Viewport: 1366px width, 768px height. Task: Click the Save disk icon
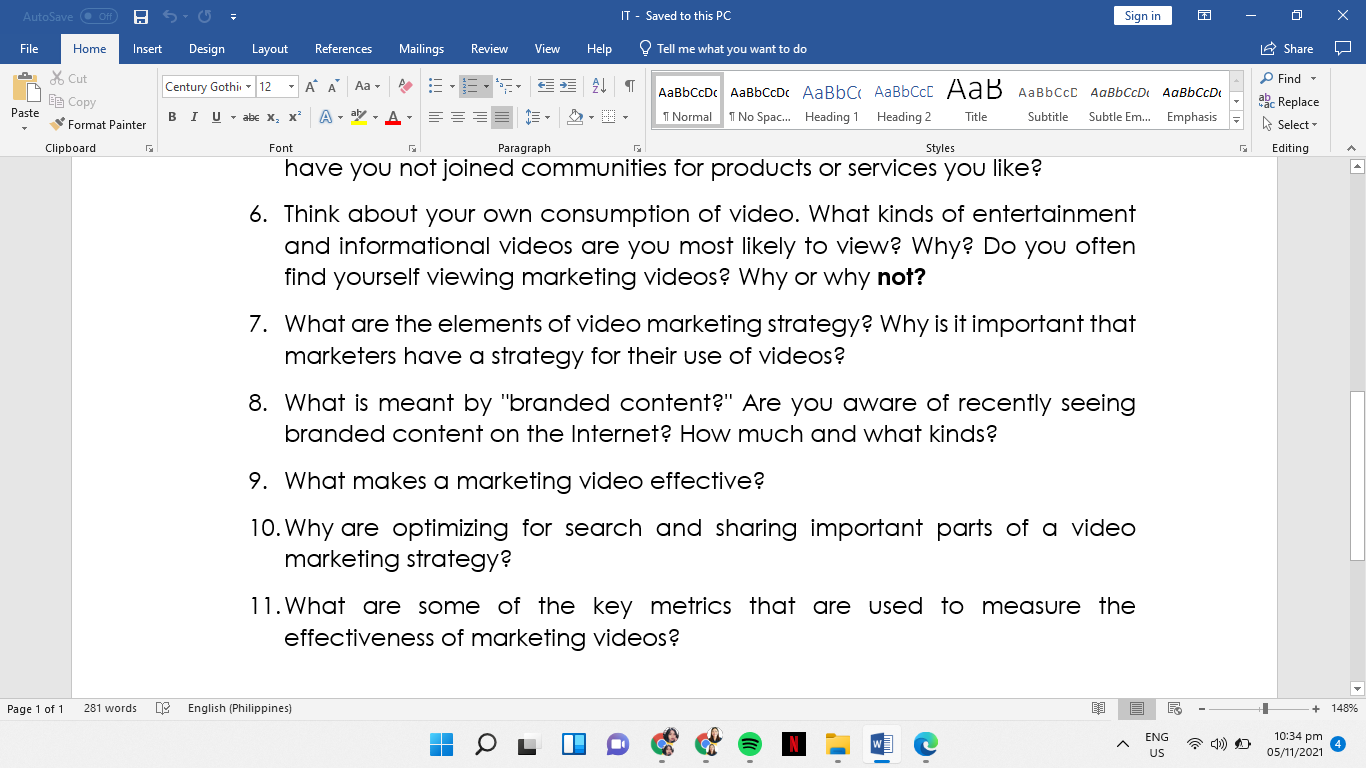pos(141,16)
